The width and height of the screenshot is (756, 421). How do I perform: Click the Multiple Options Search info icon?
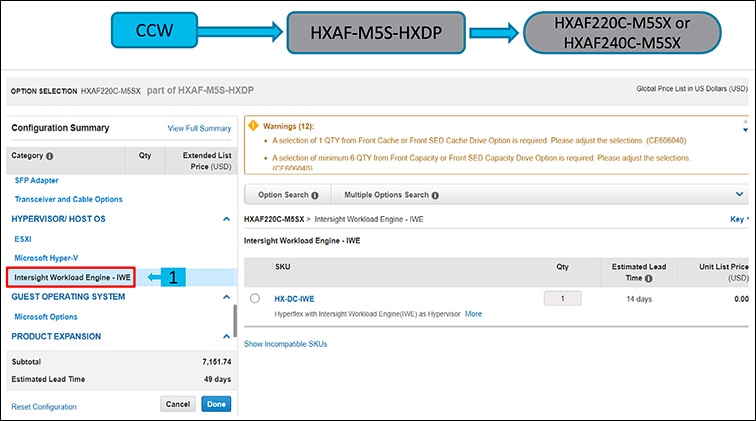coord(435,195)
